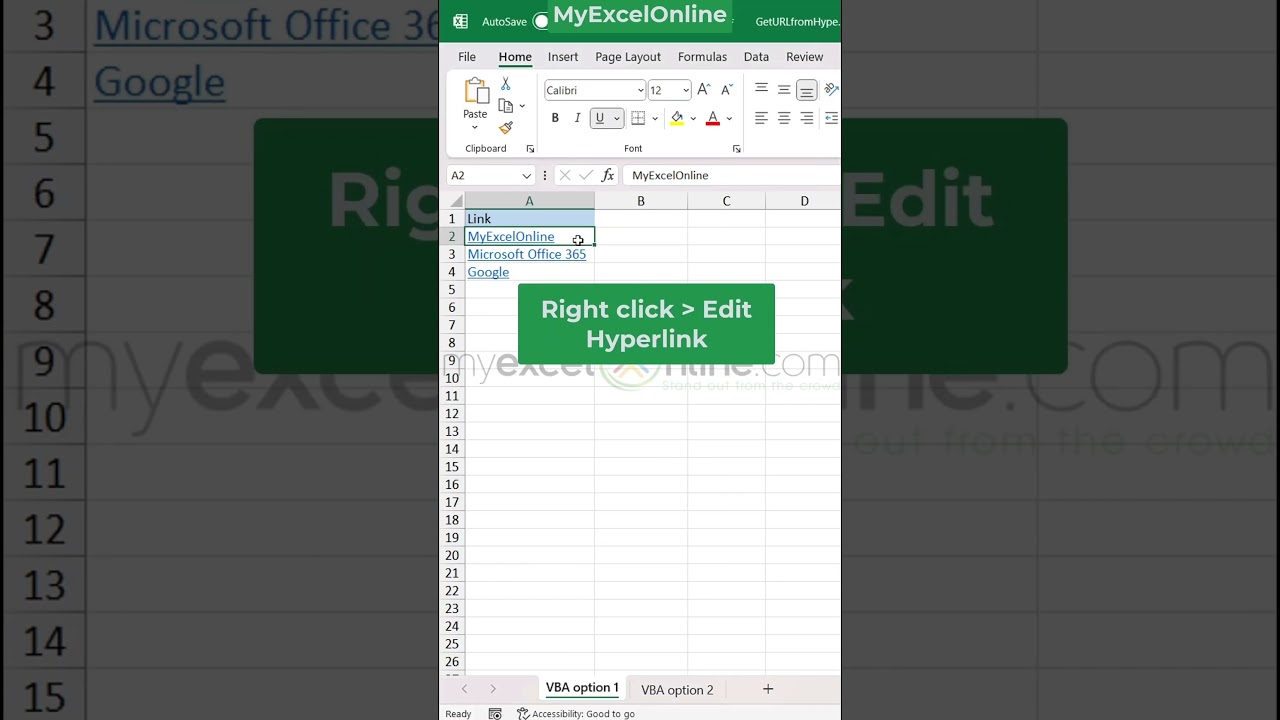Click Align Right icon
The image size is (1280, 720).
(807, 118)
